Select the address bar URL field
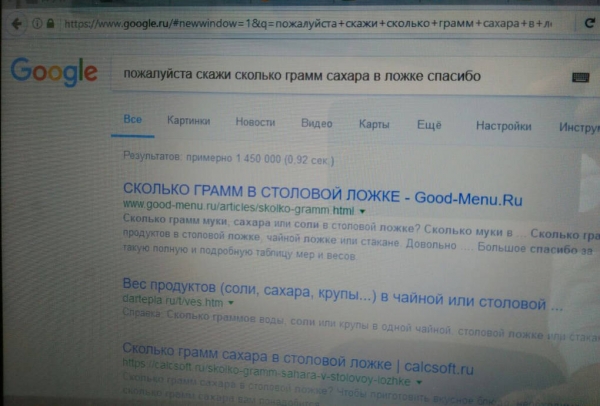 point(308,24)
